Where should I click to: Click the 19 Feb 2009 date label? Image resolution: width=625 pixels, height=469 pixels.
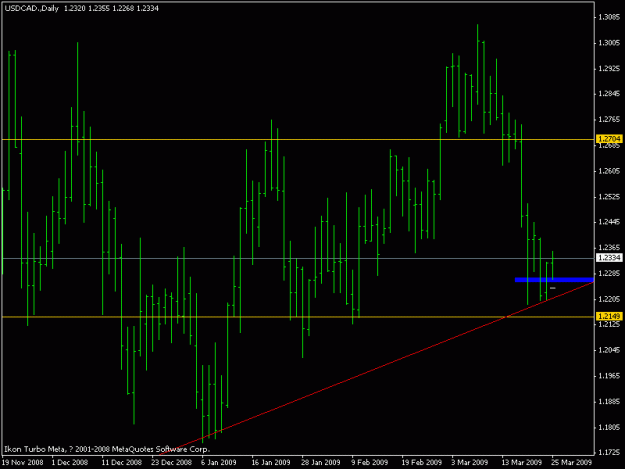point(422,462)
